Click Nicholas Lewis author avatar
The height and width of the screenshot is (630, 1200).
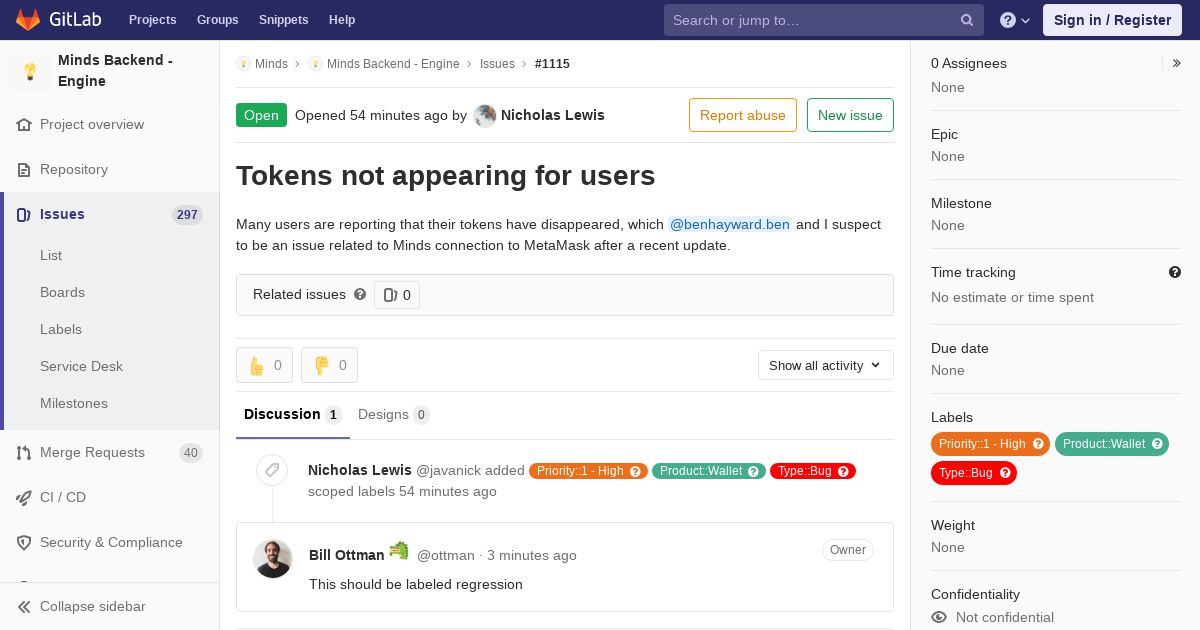(x=485, y=116)
